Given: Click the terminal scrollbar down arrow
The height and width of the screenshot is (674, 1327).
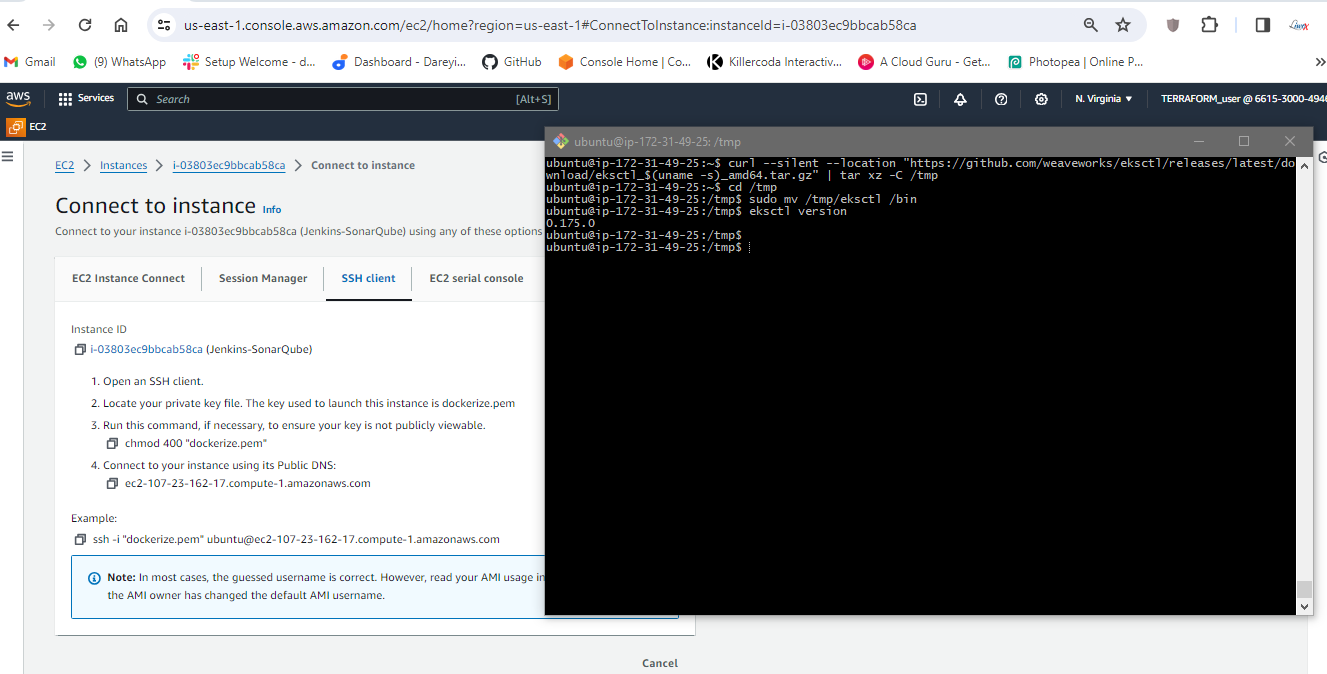Looking at the screenshot, I should coord(1303,606).
